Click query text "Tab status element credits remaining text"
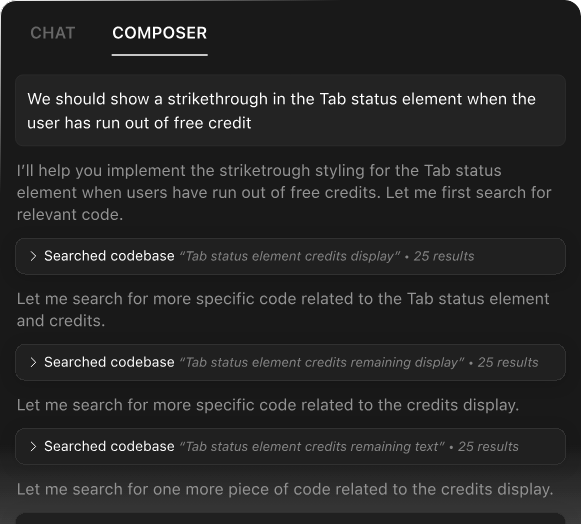This screenshot has height=524, width=581. [312, 446]
